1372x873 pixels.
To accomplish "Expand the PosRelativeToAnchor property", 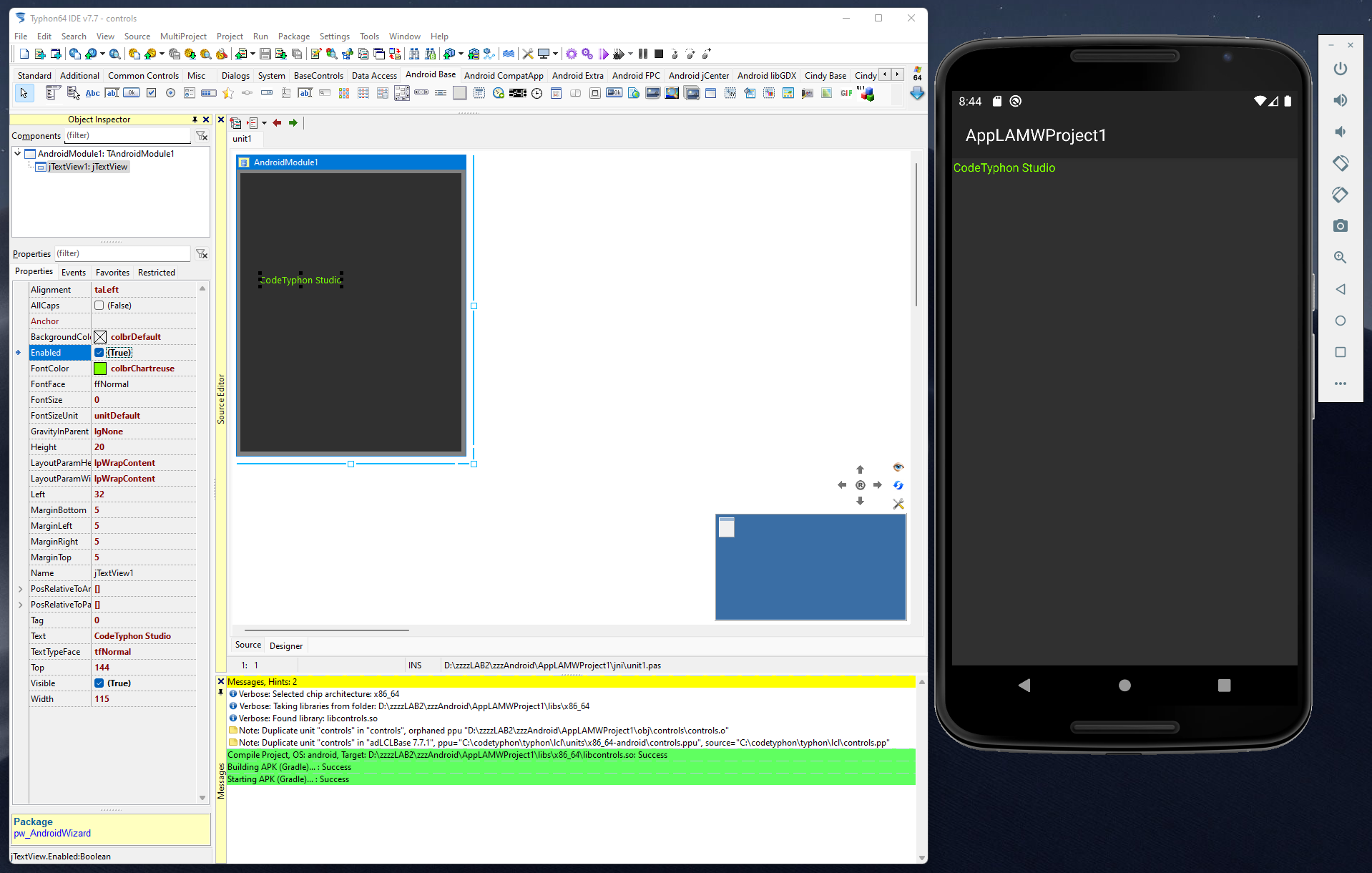I will [x=20, y=589].
